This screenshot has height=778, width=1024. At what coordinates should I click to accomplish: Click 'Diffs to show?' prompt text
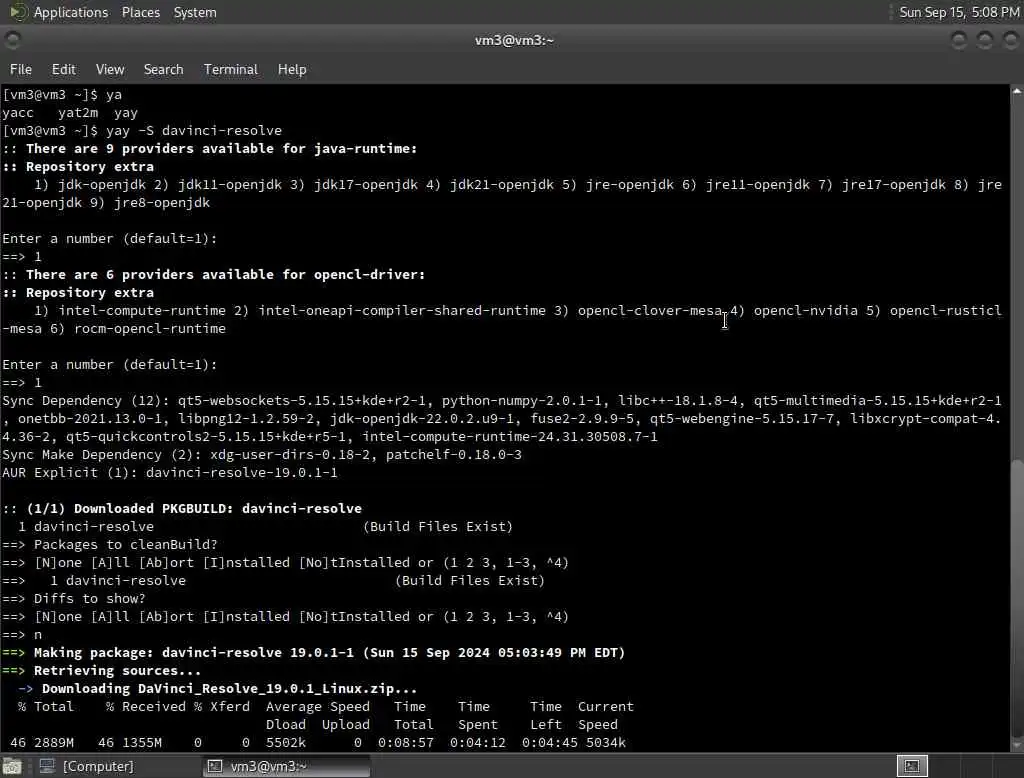pos(89,599)
